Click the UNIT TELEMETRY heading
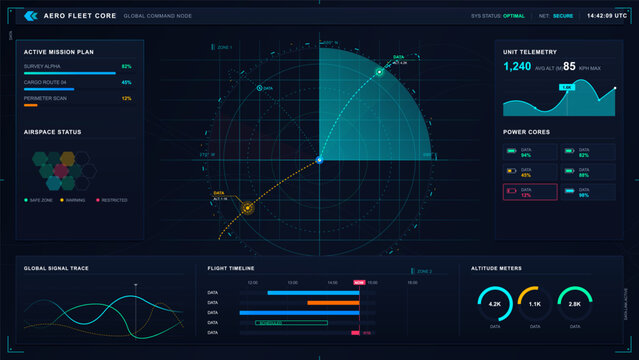Screen dimensions: 639x360 [530, 52]
